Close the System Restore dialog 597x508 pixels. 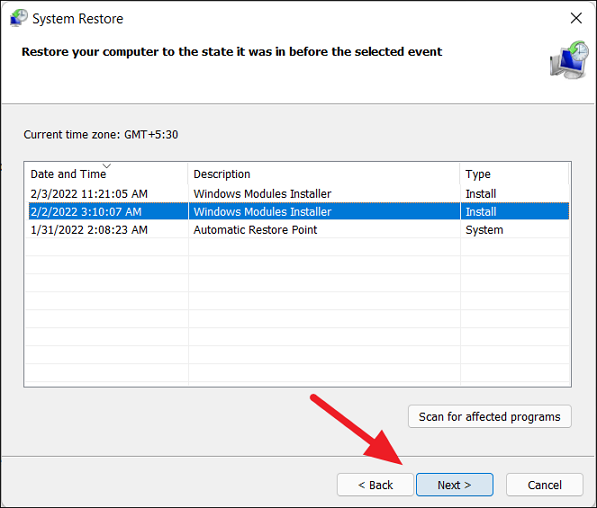pyautogui.click(x=576, y=18)
